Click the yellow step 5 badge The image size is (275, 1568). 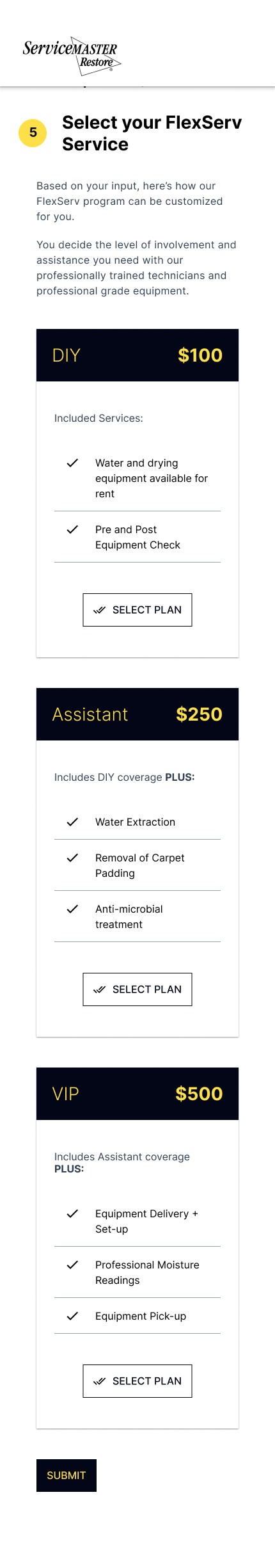click(x=33, y=133)
